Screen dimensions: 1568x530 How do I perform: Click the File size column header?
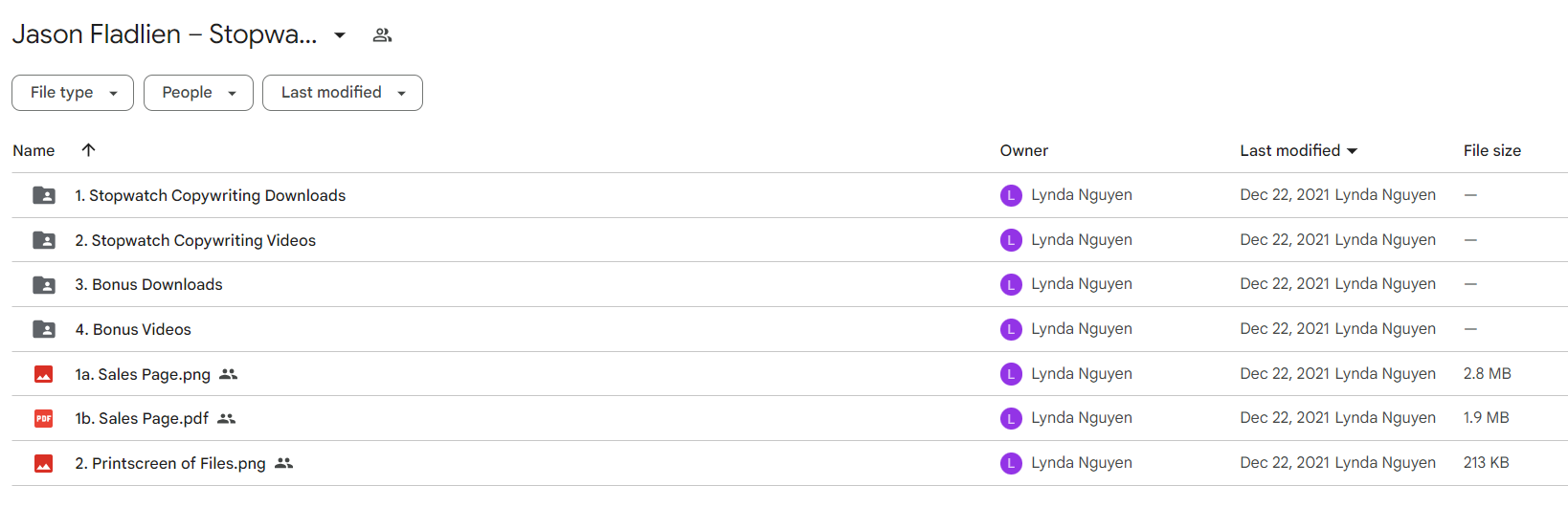point(1491,150)
